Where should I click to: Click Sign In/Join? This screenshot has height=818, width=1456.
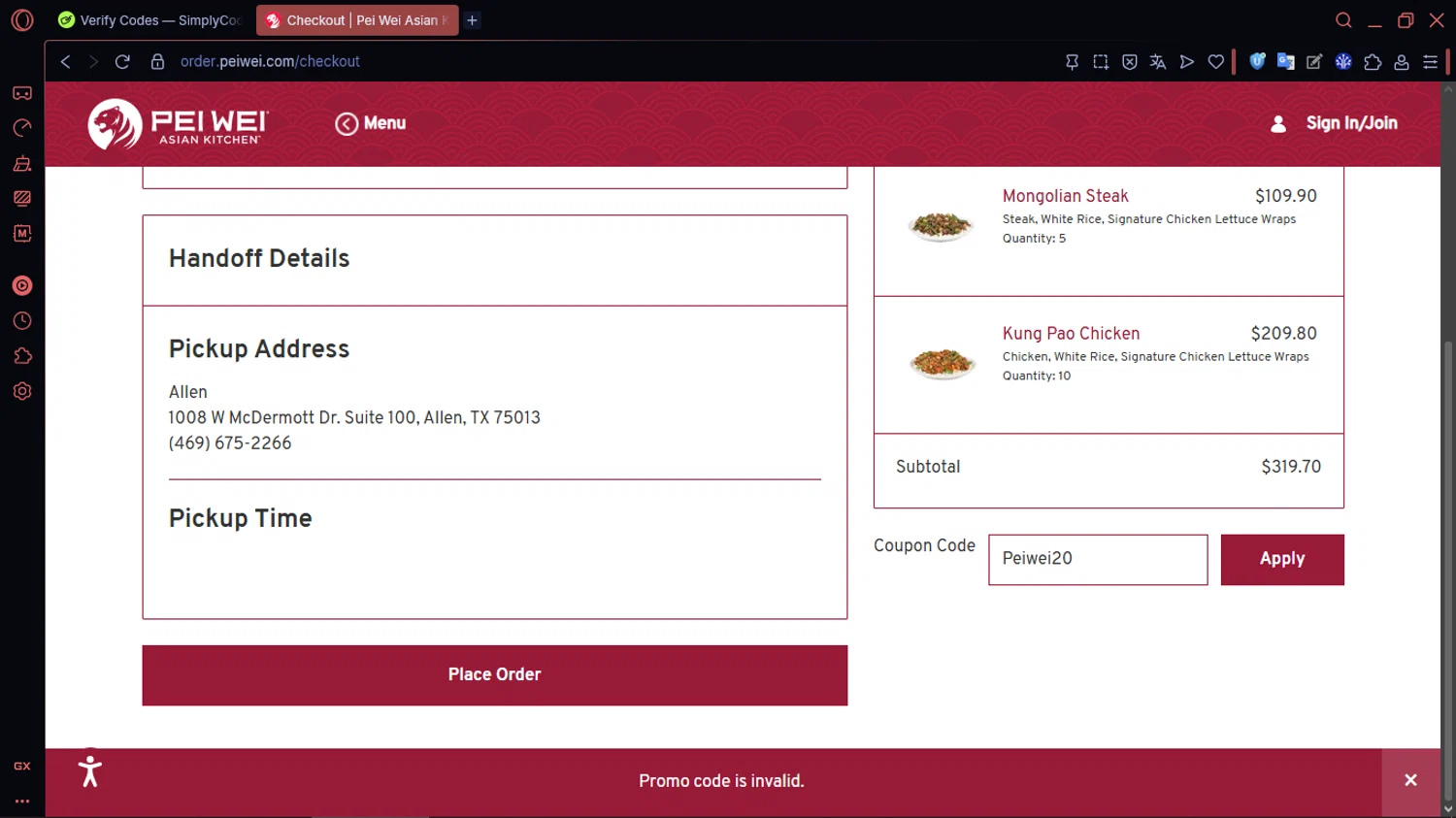coord(1335,123)
